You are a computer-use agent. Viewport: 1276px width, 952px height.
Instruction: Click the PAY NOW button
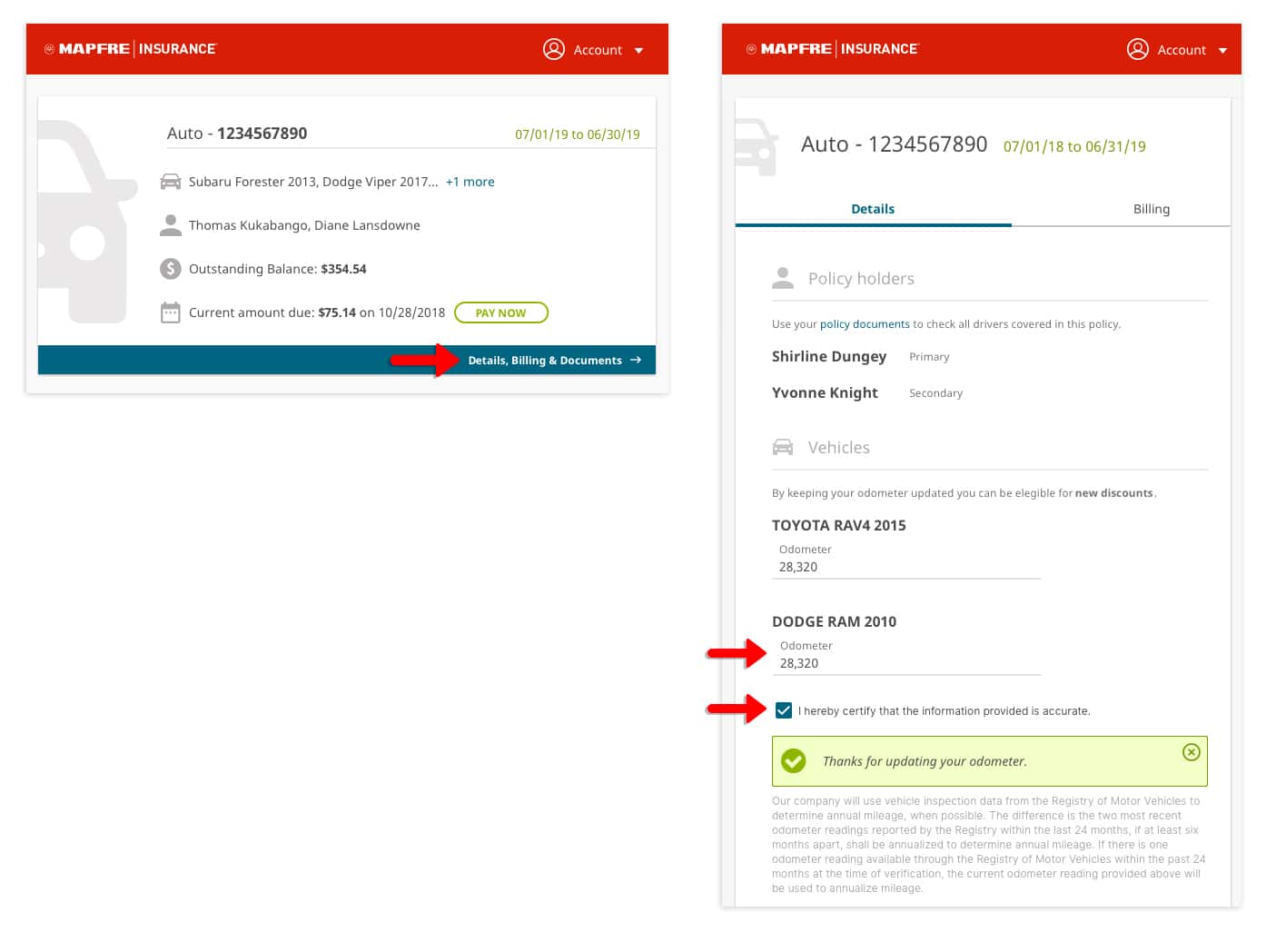[x=501, y=312]
